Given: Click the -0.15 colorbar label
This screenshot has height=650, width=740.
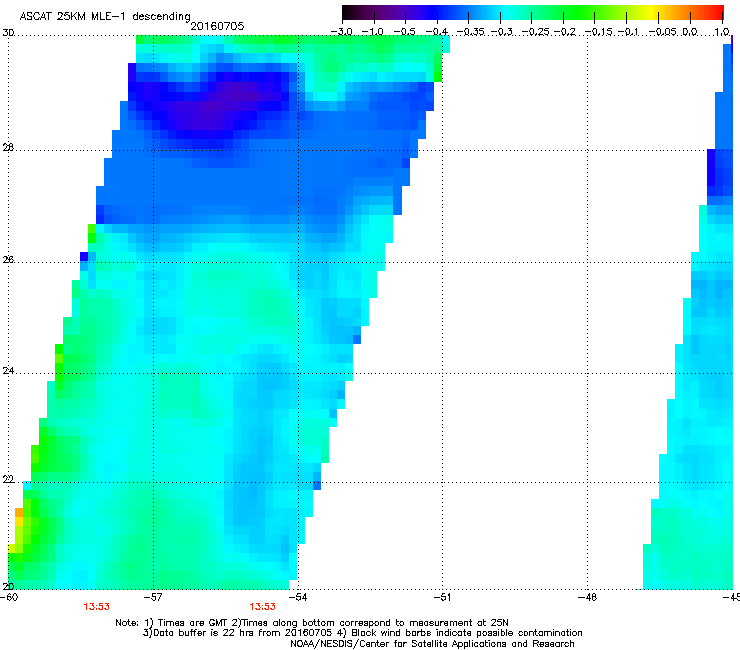Looking at the screenshot, I should 598,32.
